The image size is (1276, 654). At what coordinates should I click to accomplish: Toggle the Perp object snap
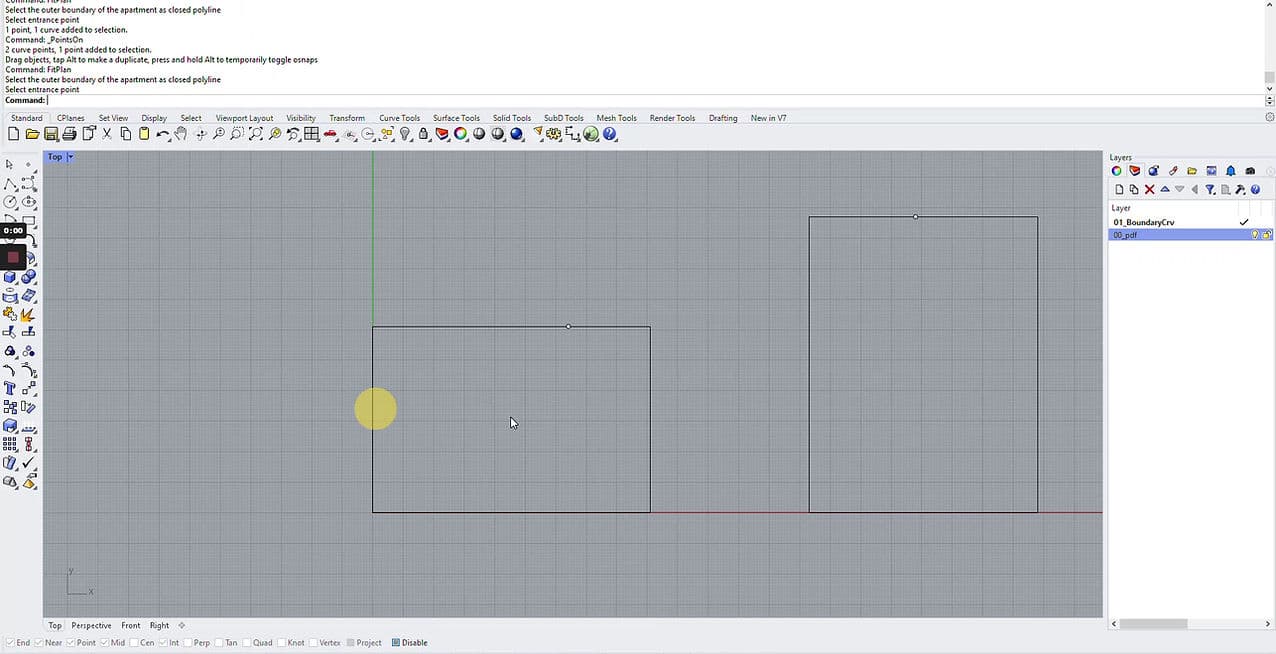pos(188,643)
